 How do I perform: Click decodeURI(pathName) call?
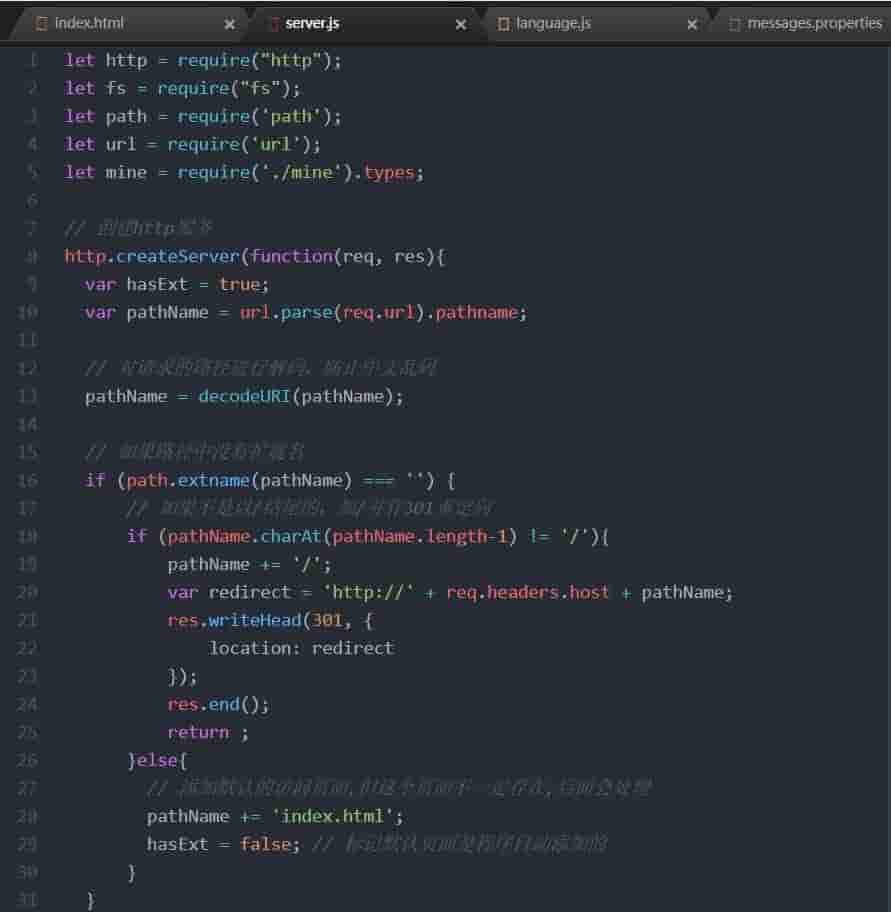tap(297, 397)
